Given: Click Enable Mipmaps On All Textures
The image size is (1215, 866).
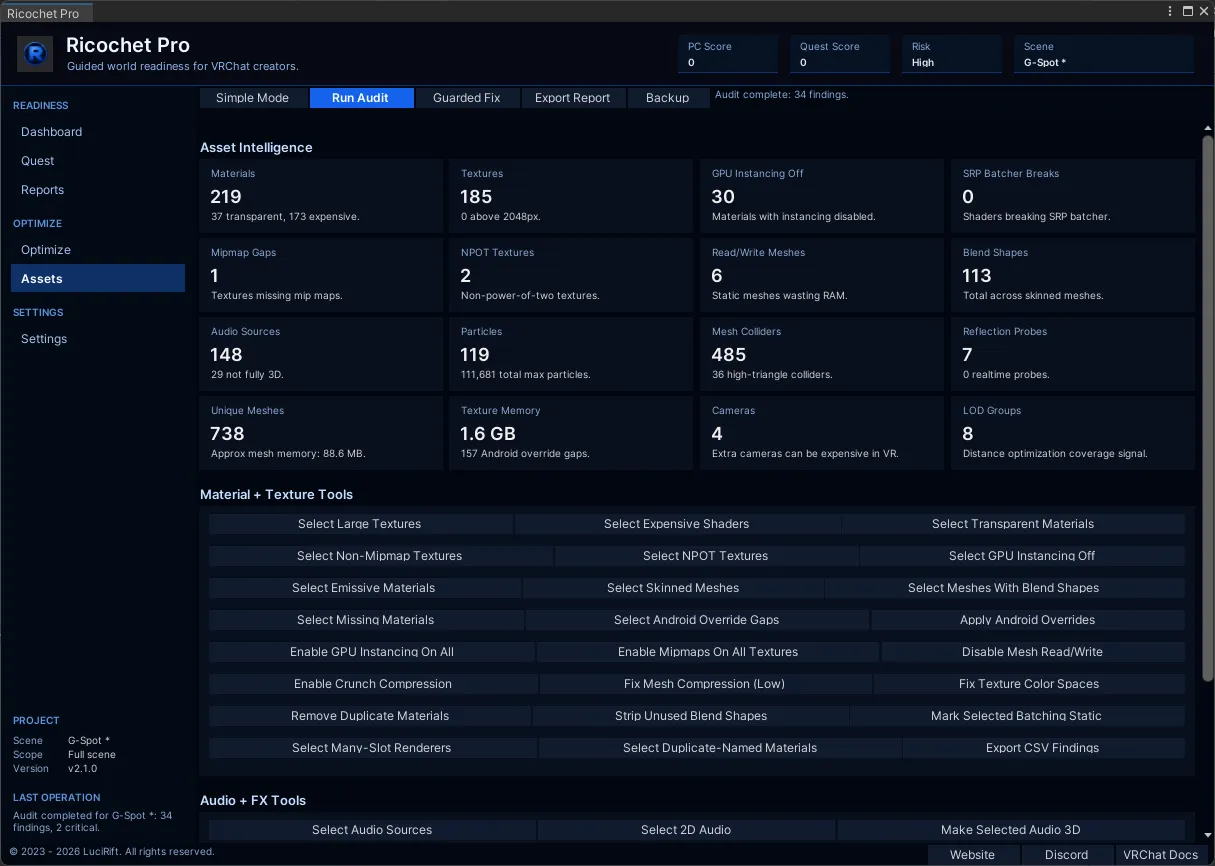Looking at the screenshot, I should (708, 652).
